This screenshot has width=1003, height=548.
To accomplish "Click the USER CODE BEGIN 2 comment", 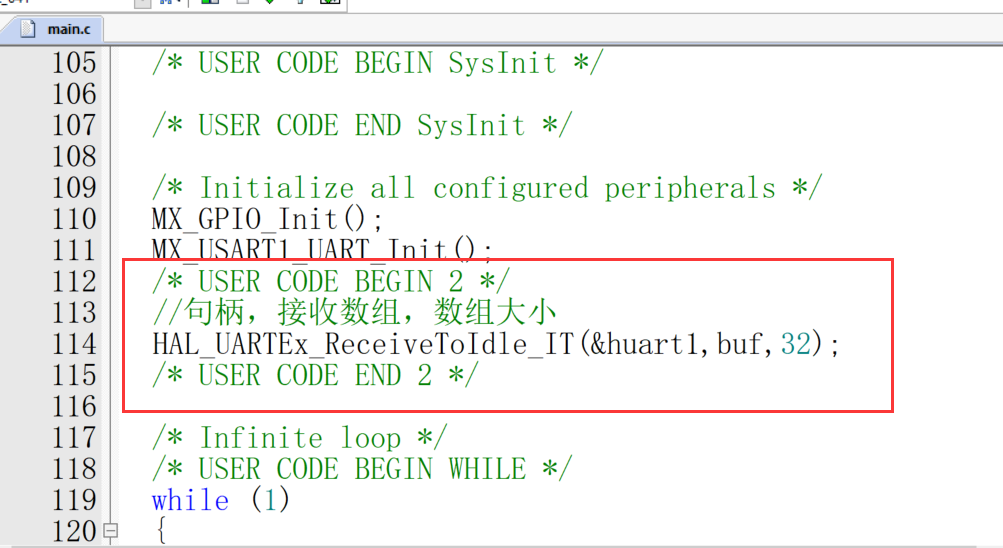I will 331,282.
